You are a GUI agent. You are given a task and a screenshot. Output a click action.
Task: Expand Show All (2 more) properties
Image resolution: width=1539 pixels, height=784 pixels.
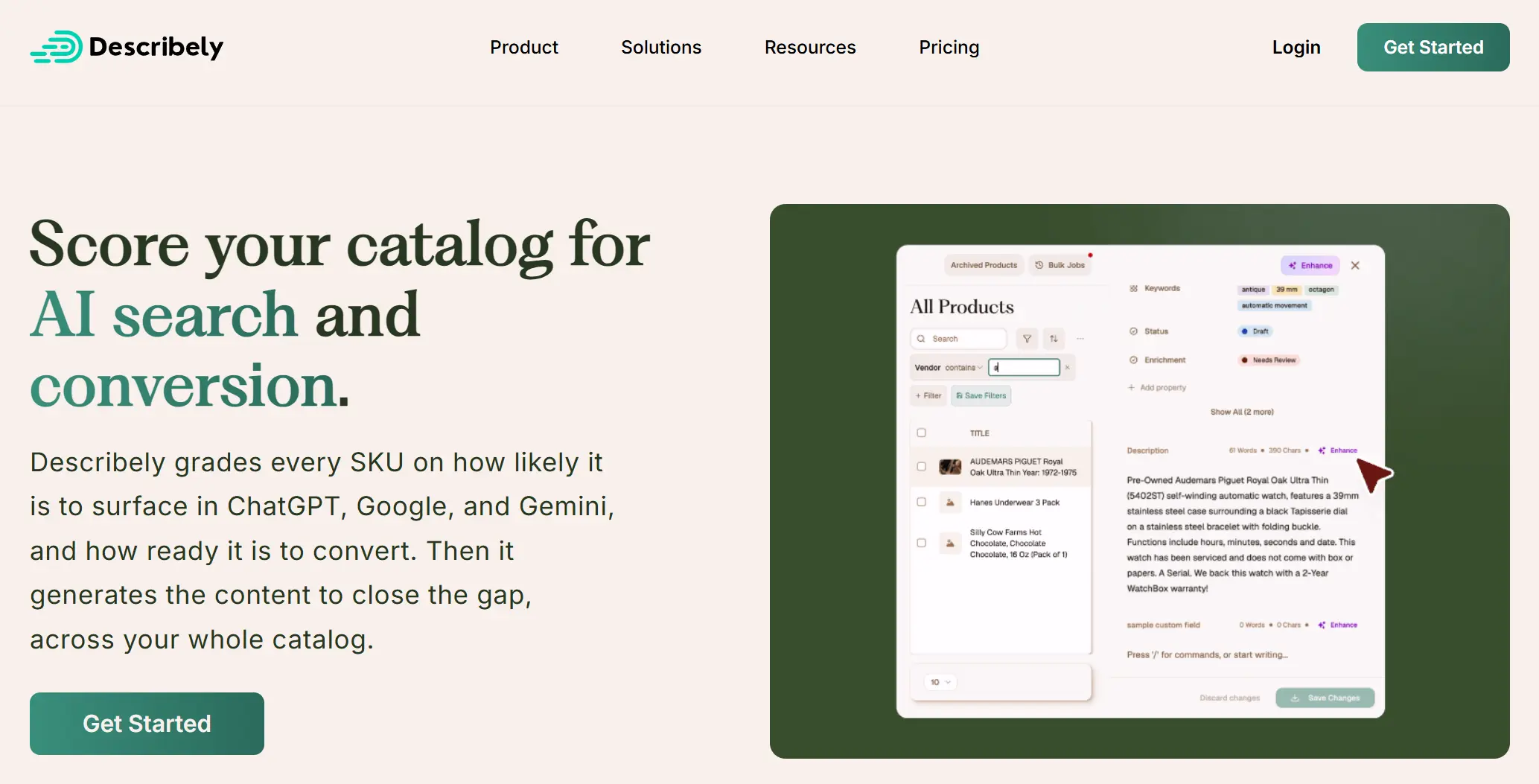[x=1241, y=412]
